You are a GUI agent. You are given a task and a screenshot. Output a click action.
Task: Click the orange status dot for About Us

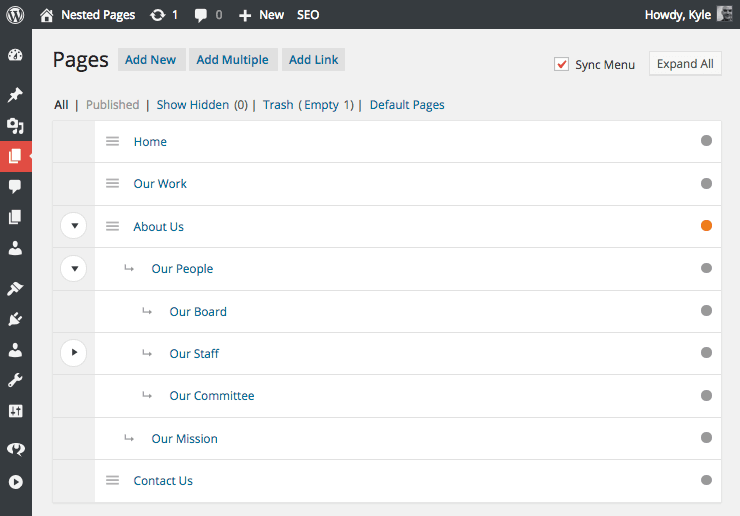(x=706, y=226)
